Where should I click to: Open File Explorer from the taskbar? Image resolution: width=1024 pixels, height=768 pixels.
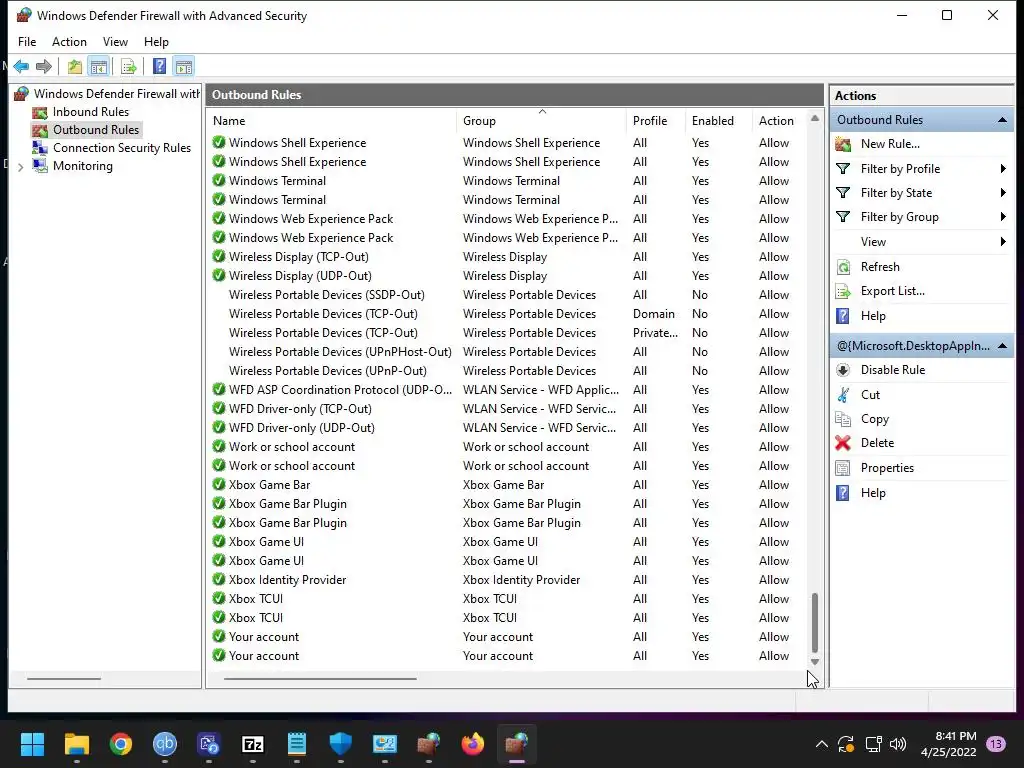(x=76, y=744)
